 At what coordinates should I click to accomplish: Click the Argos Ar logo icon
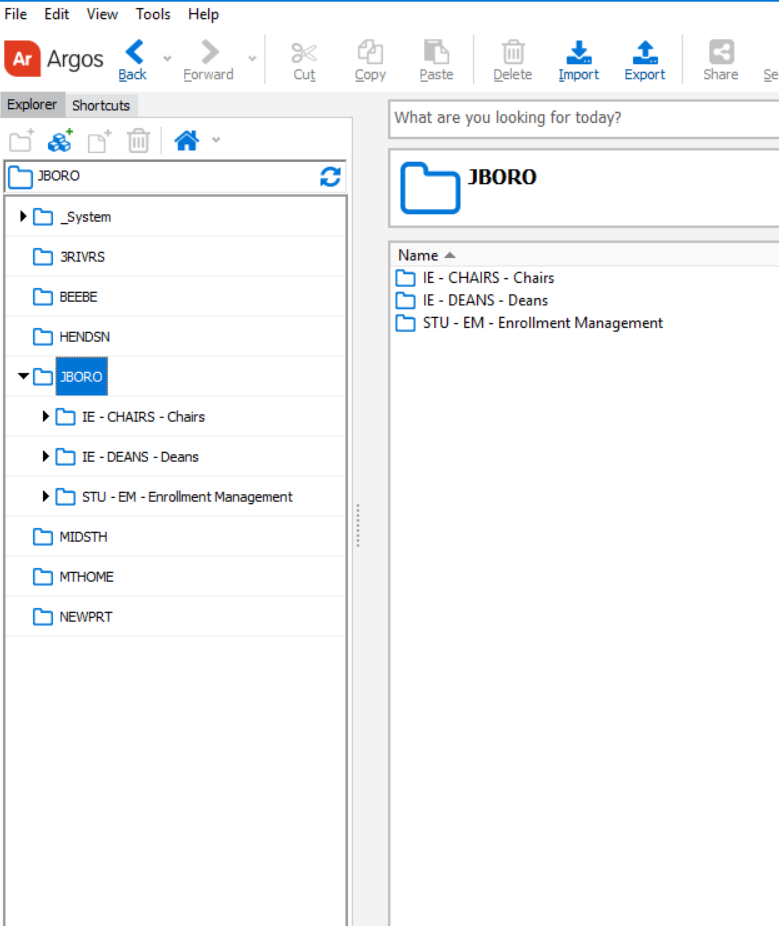(x=22, y=58)
